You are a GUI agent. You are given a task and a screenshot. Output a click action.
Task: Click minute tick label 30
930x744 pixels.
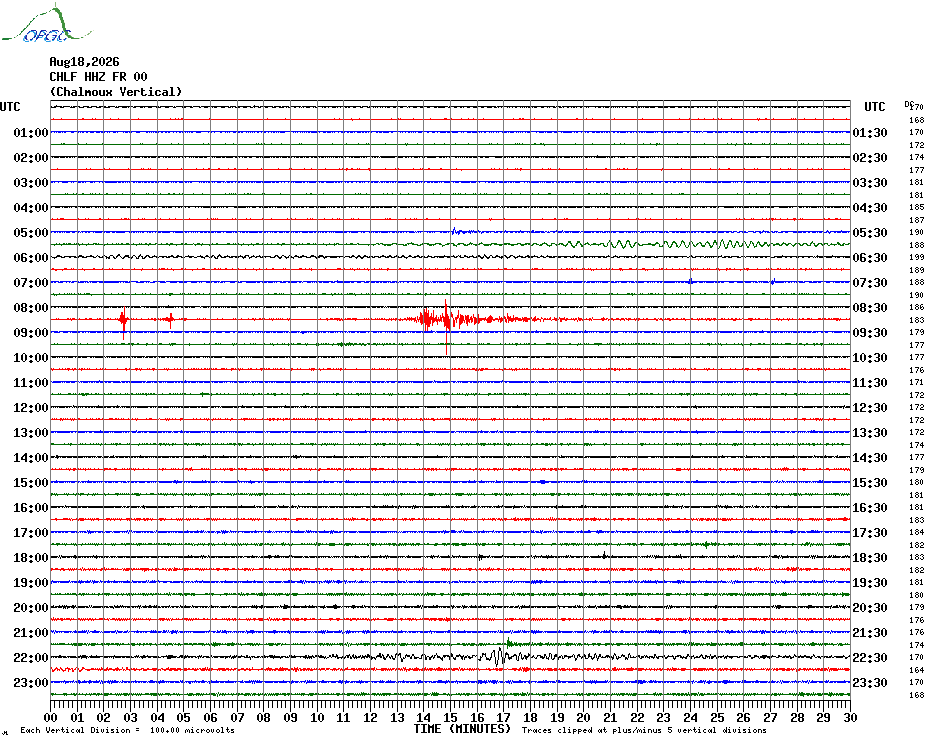click(x=851, y=718)
